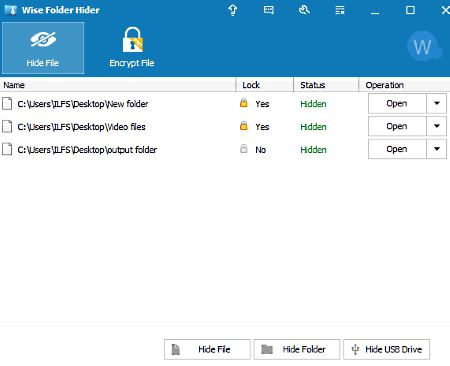Expand the dropdown arrow for New folder
This screenshot has width=450, height=366.
437,103
